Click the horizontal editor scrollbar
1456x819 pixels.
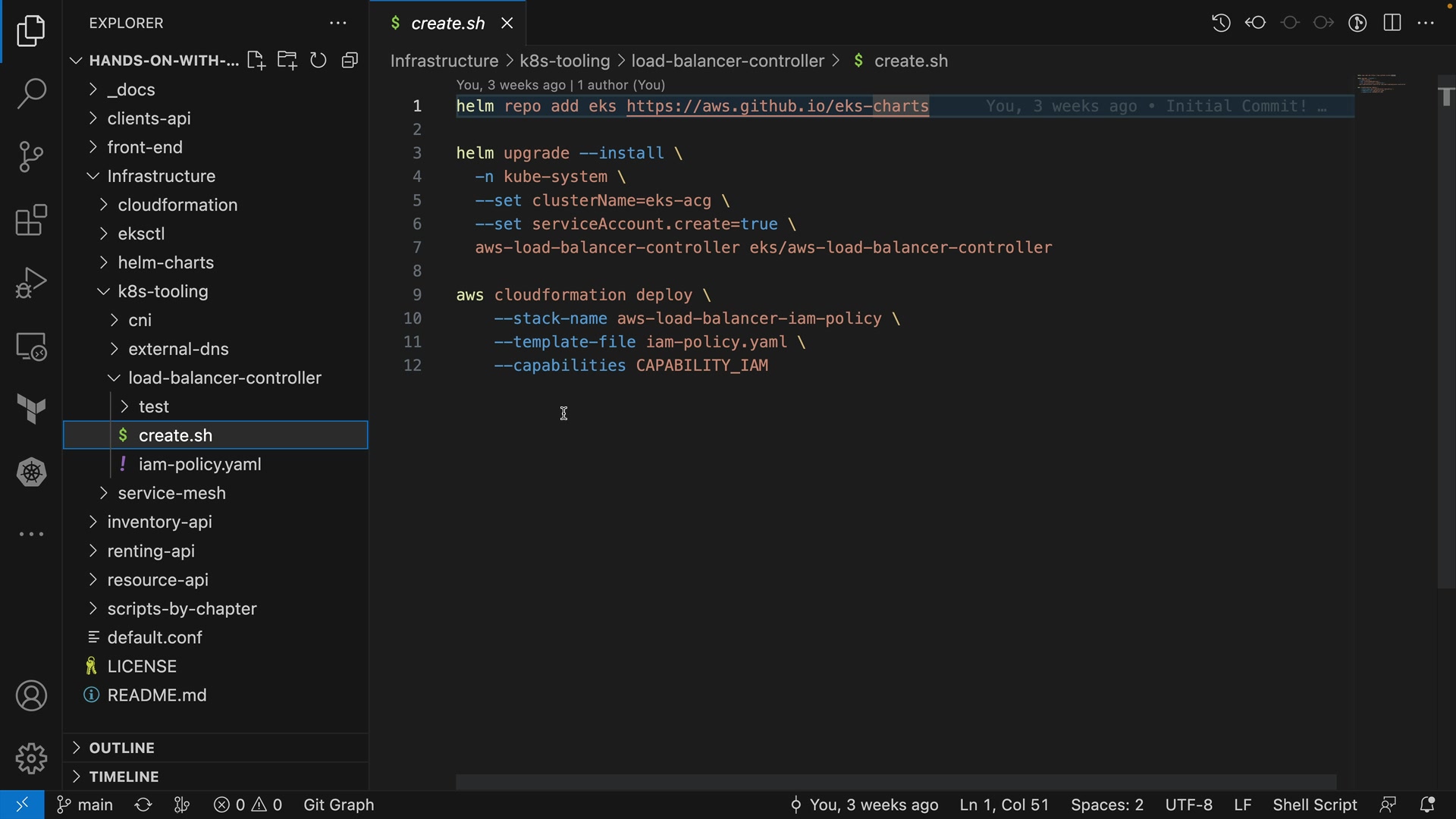[x=895, y=782]
